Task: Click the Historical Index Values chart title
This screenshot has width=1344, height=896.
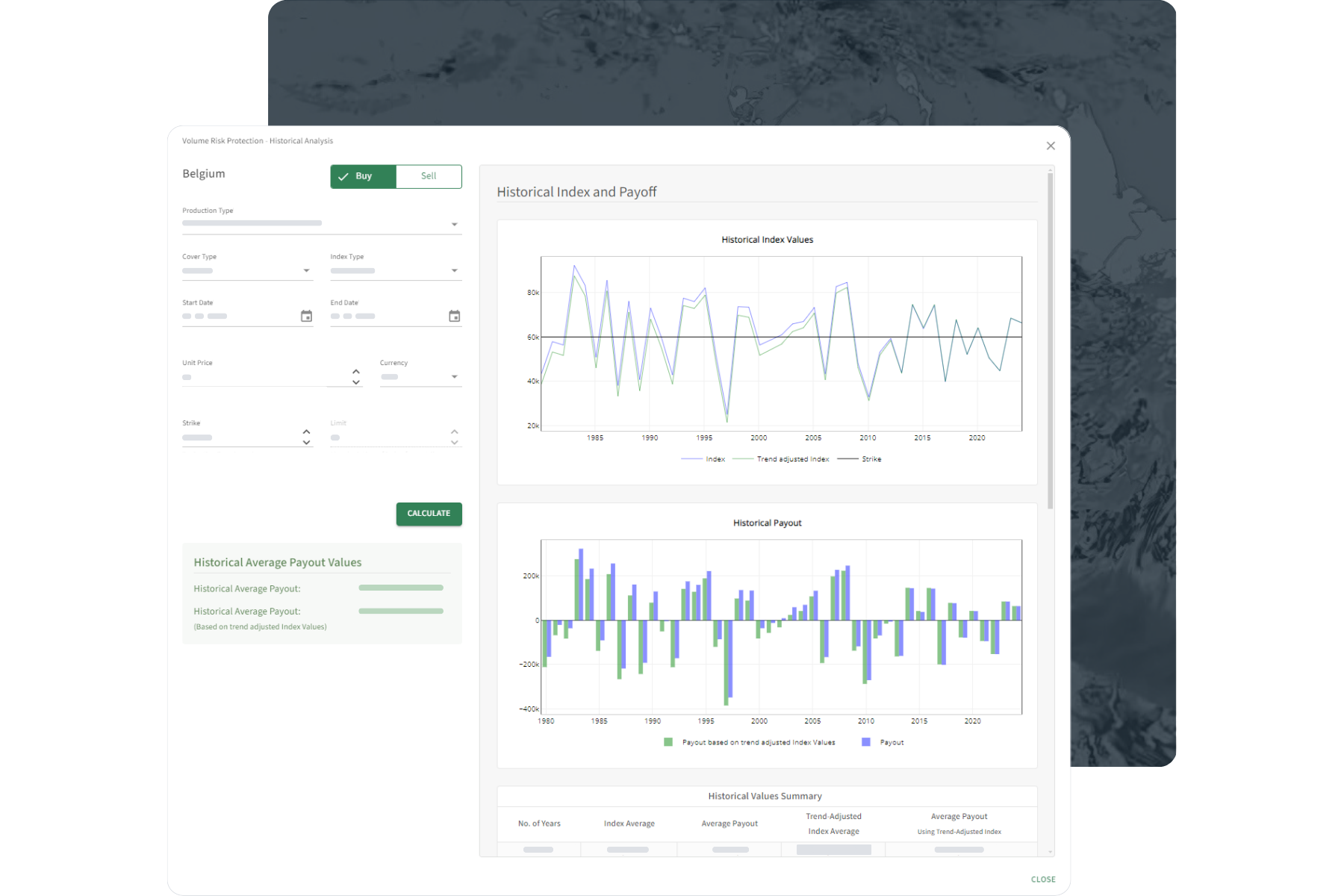Action: click(x=767, y=240)
